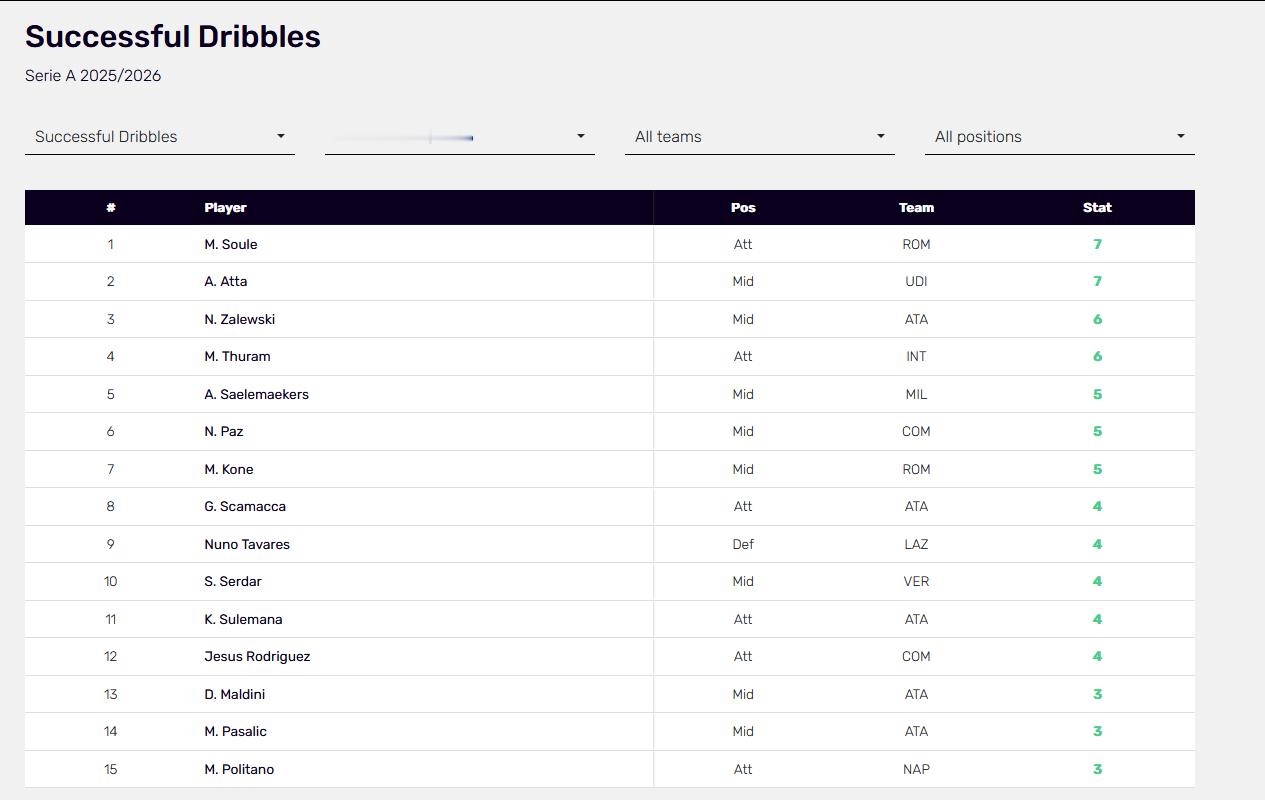
Task: Open the All positions filter dropdown
Action: point(1060,137)
